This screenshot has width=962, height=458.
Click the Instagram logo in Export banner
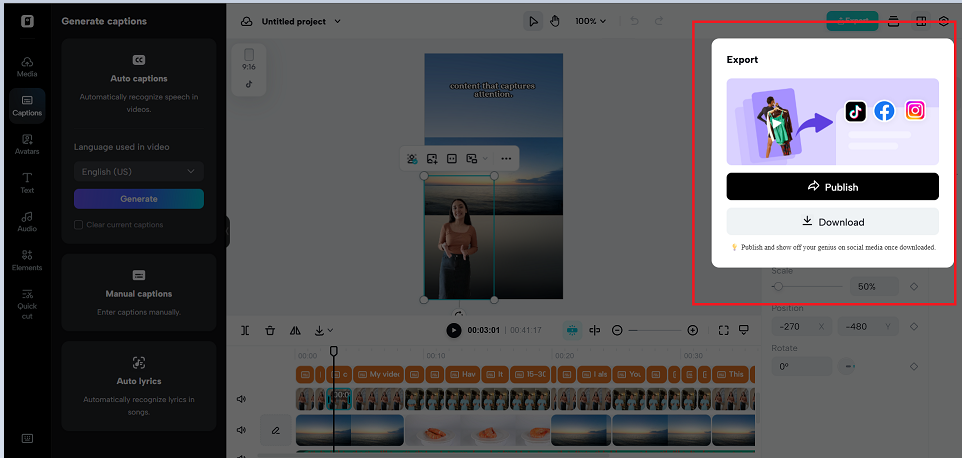pyautogui.click(x=915, y=110)
